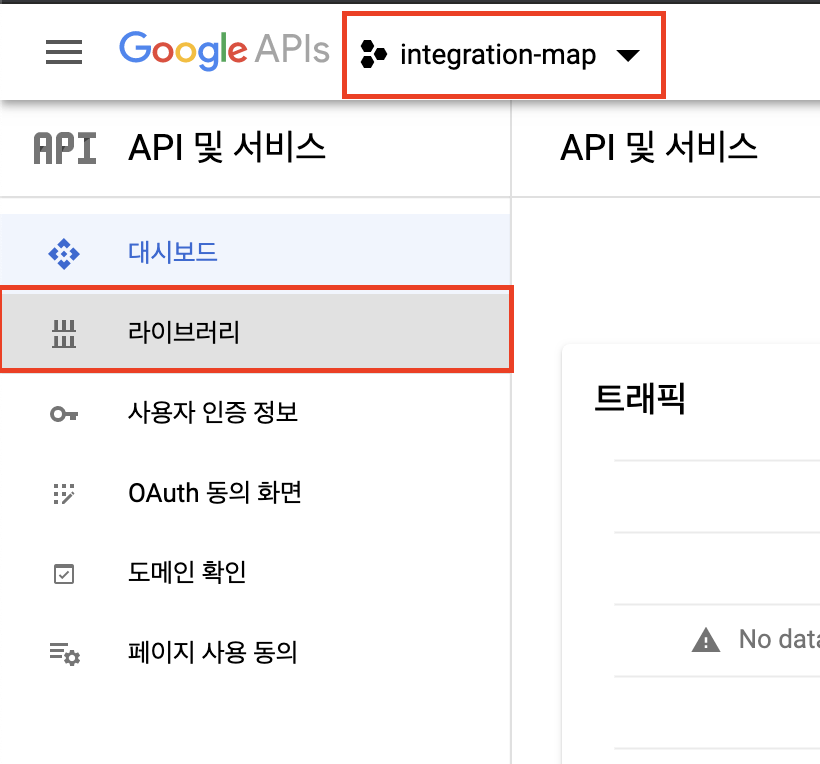820x764 pixels.
Task: Open the integration-map project selector
Action: coord(504,55)
